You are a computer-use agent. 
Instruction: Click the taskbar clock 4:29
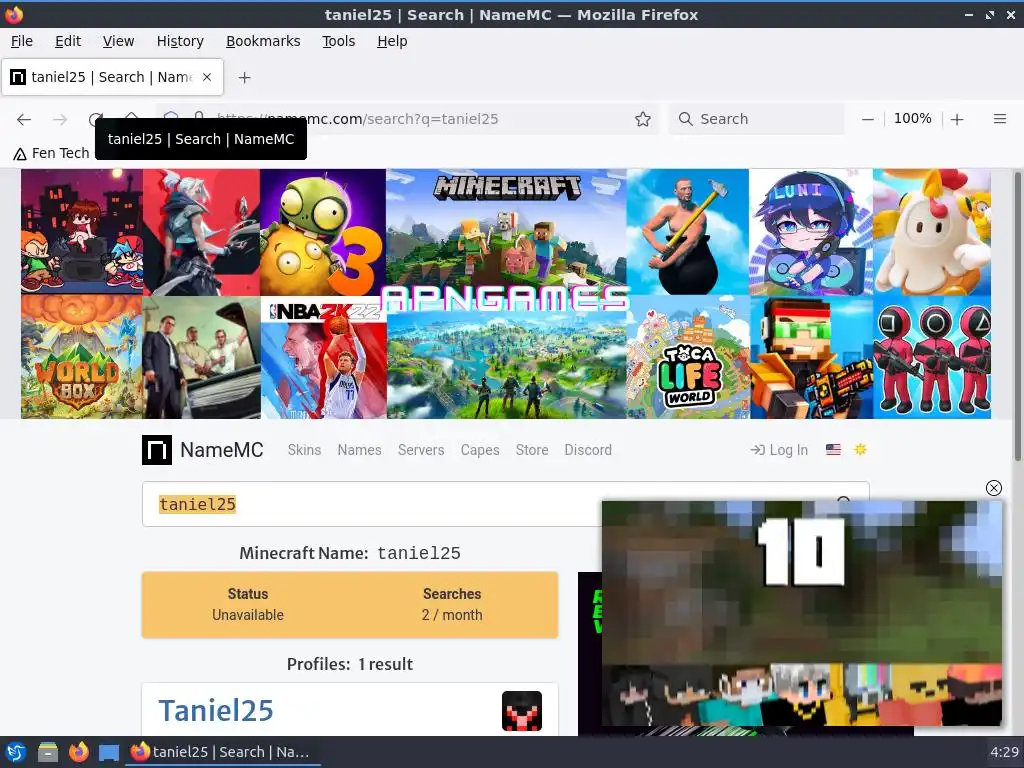point(1004,752)
